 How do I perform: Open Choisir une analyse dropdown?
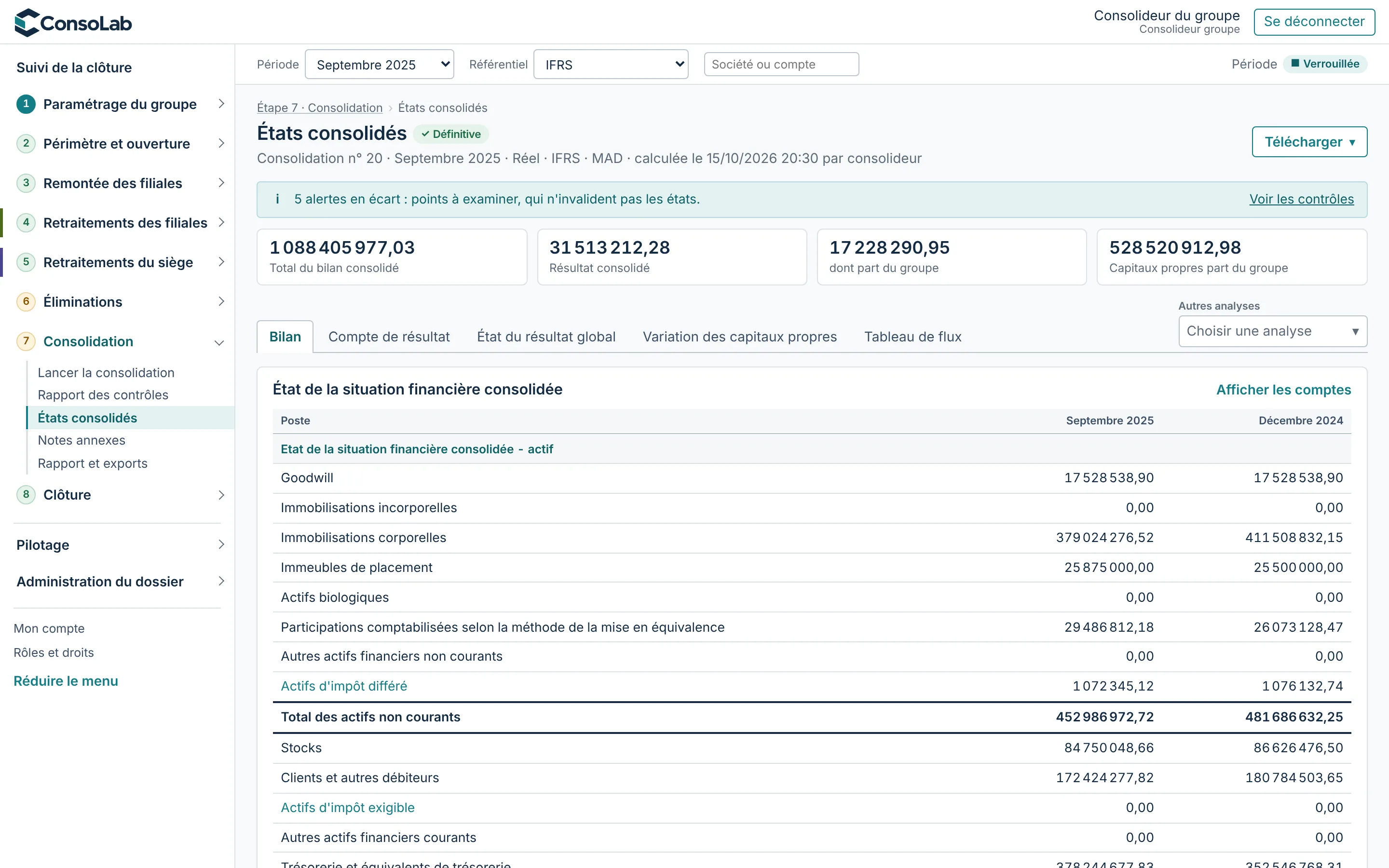1272,331
